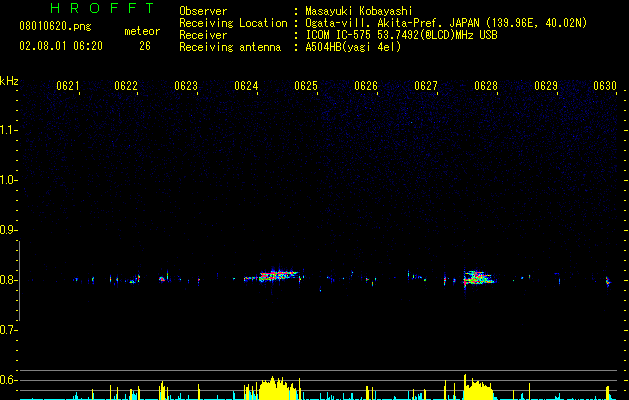629x400 pixels.
Task: Click the yellow power histogram peak near 0628
Action: [478, 388]
